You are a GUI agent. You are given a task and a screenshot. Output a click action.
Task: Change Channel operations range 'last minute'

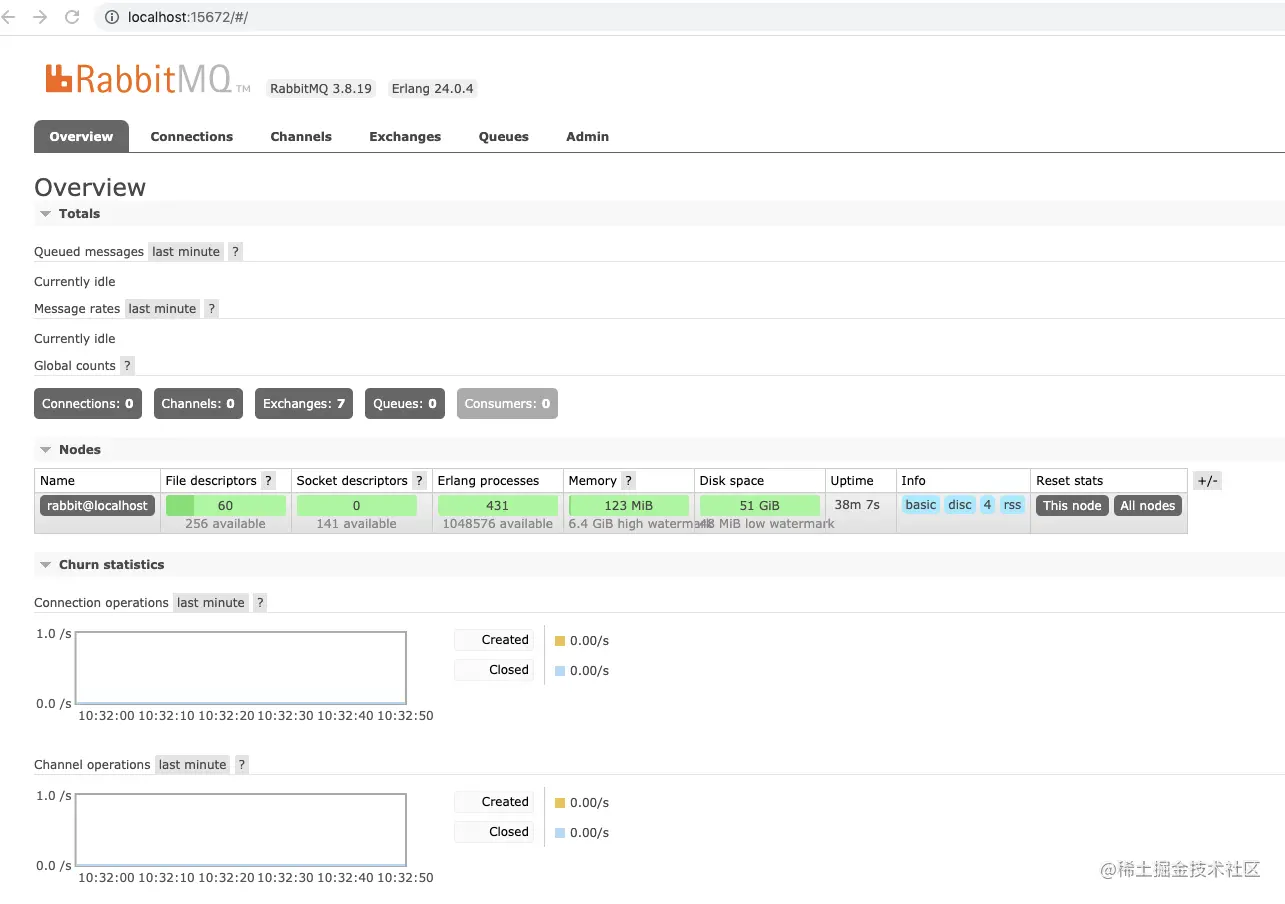tap(193, 765)
